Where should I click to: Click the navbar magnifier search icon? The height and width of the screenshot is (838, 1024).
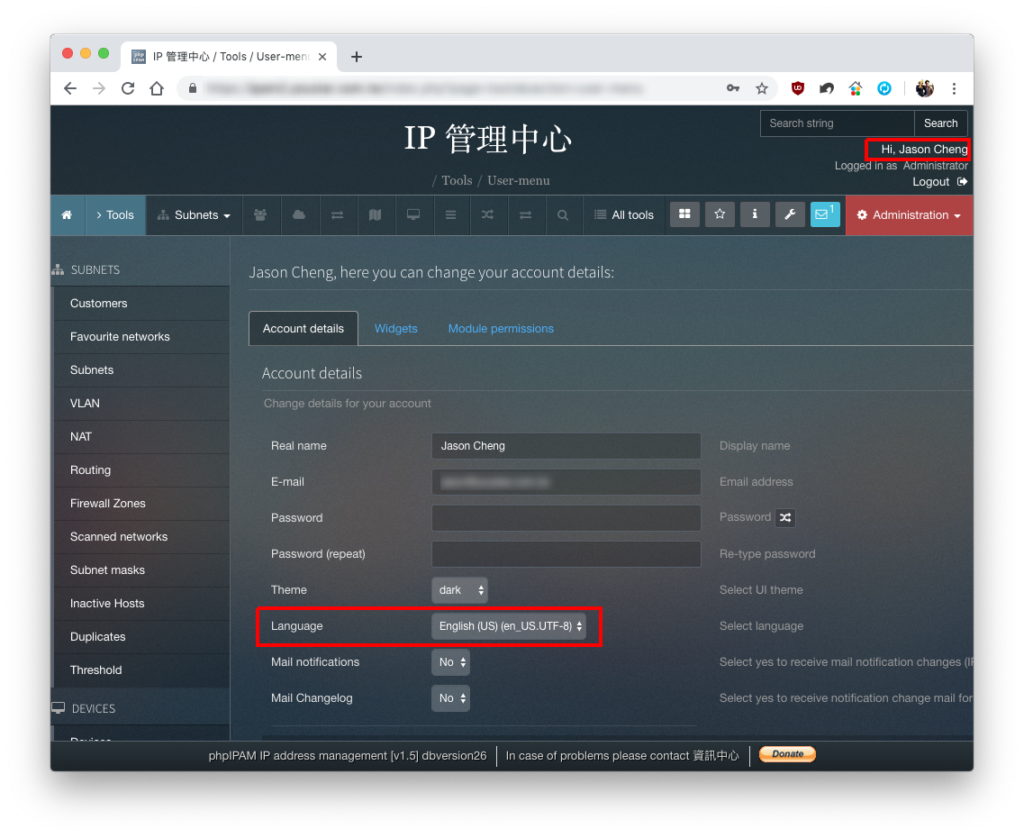pos(562,215)
